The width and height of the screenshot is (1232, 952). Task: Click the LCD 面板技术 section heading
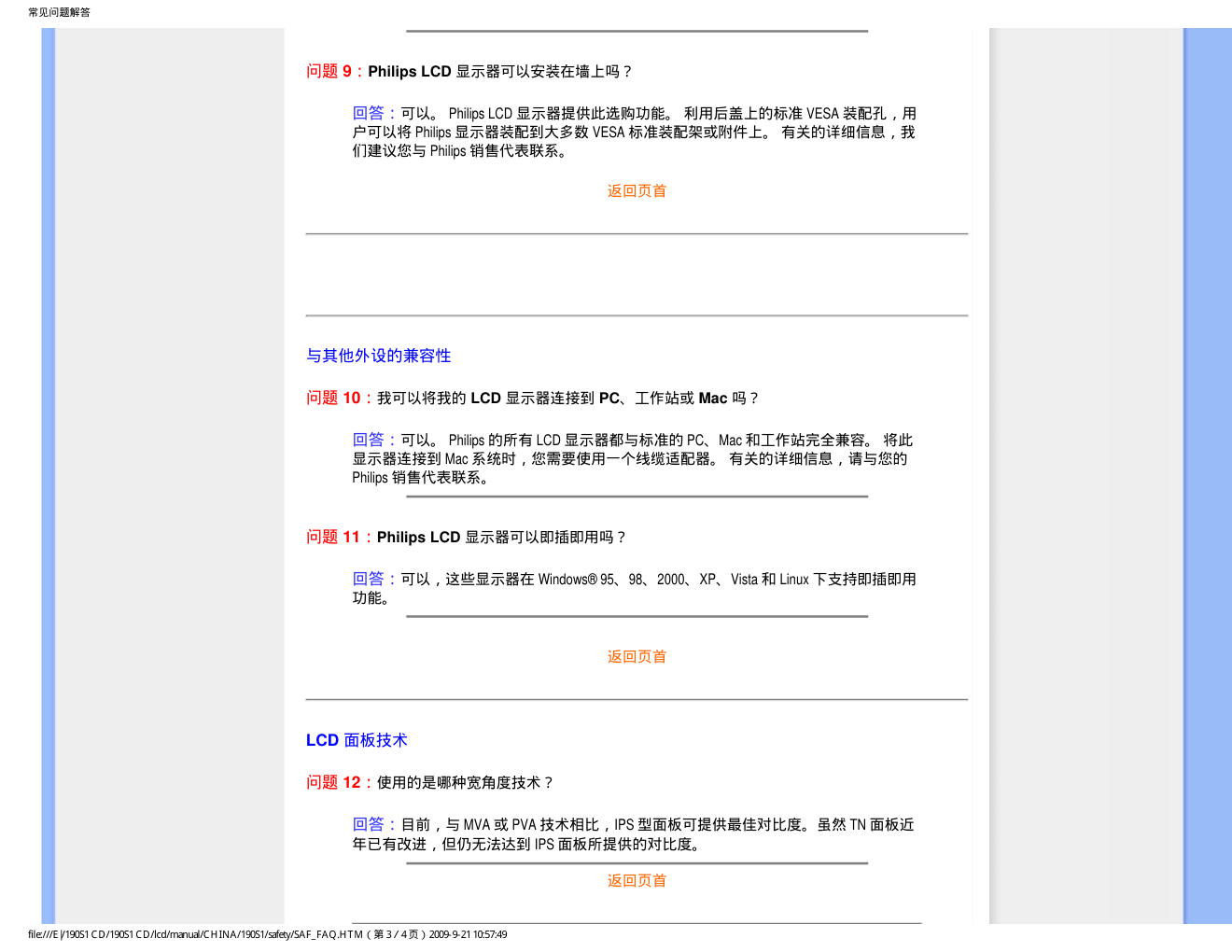[357, 740]
